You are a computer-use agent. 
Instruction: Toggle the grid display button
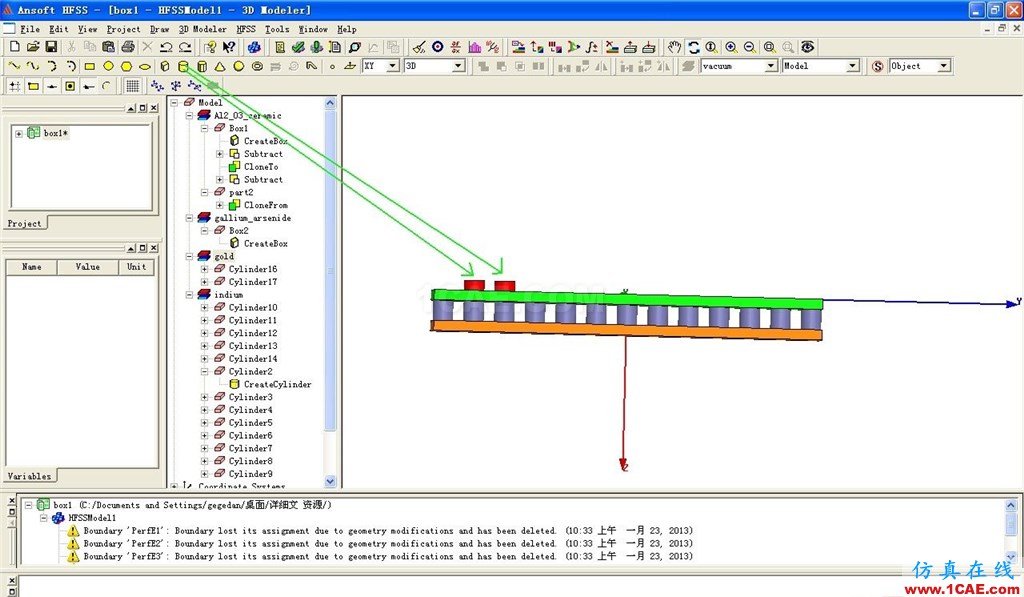point(133,86)
